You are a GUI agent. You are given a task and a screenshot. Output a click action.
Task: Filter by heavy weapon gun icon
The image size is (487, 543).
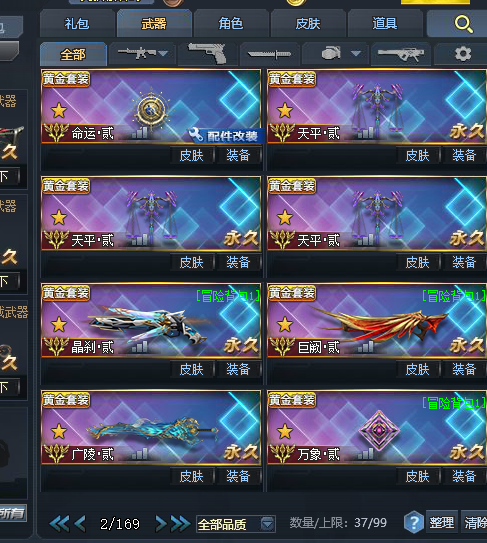coord(401,54)
